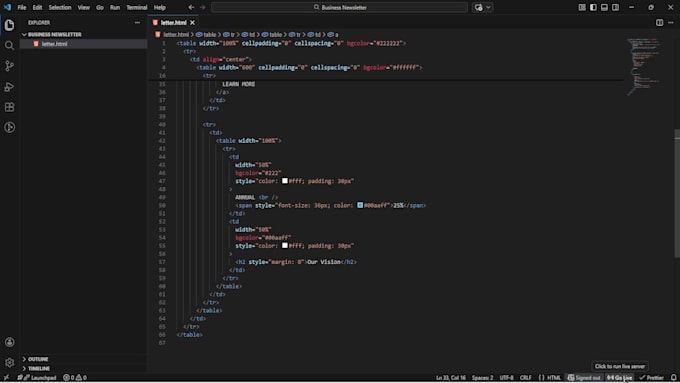
Task: Open Explorer Views and More Actions ellipsis
Action: (x=137, y=23)
